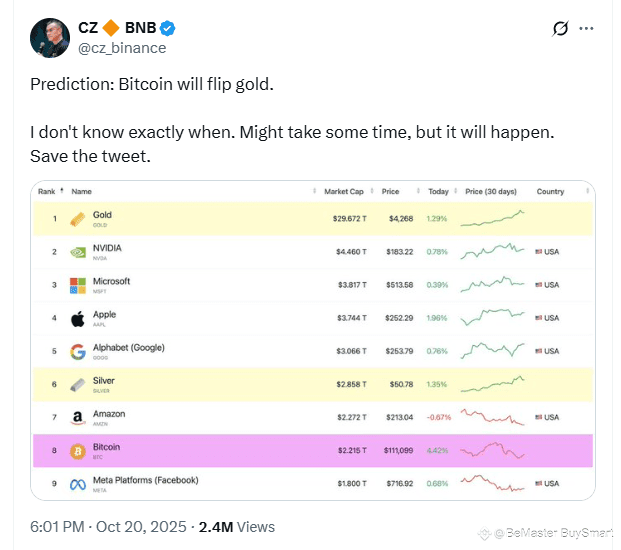621x550 pixels.
Task: Click the NVIDIA logo icon in table
Action: click(77, 252)
